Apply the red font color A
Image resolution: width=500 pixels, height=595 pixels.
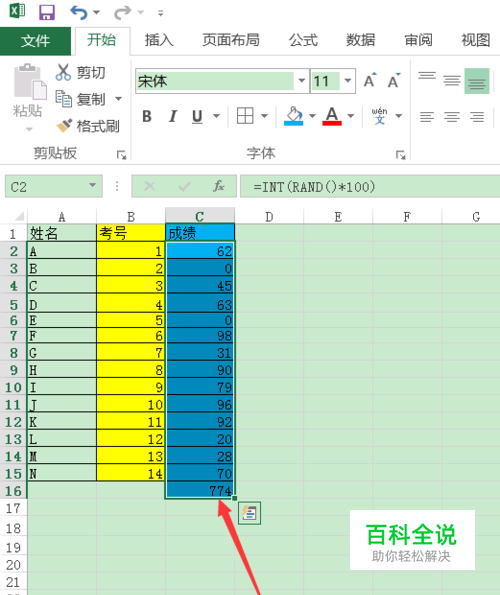[332, 116]
